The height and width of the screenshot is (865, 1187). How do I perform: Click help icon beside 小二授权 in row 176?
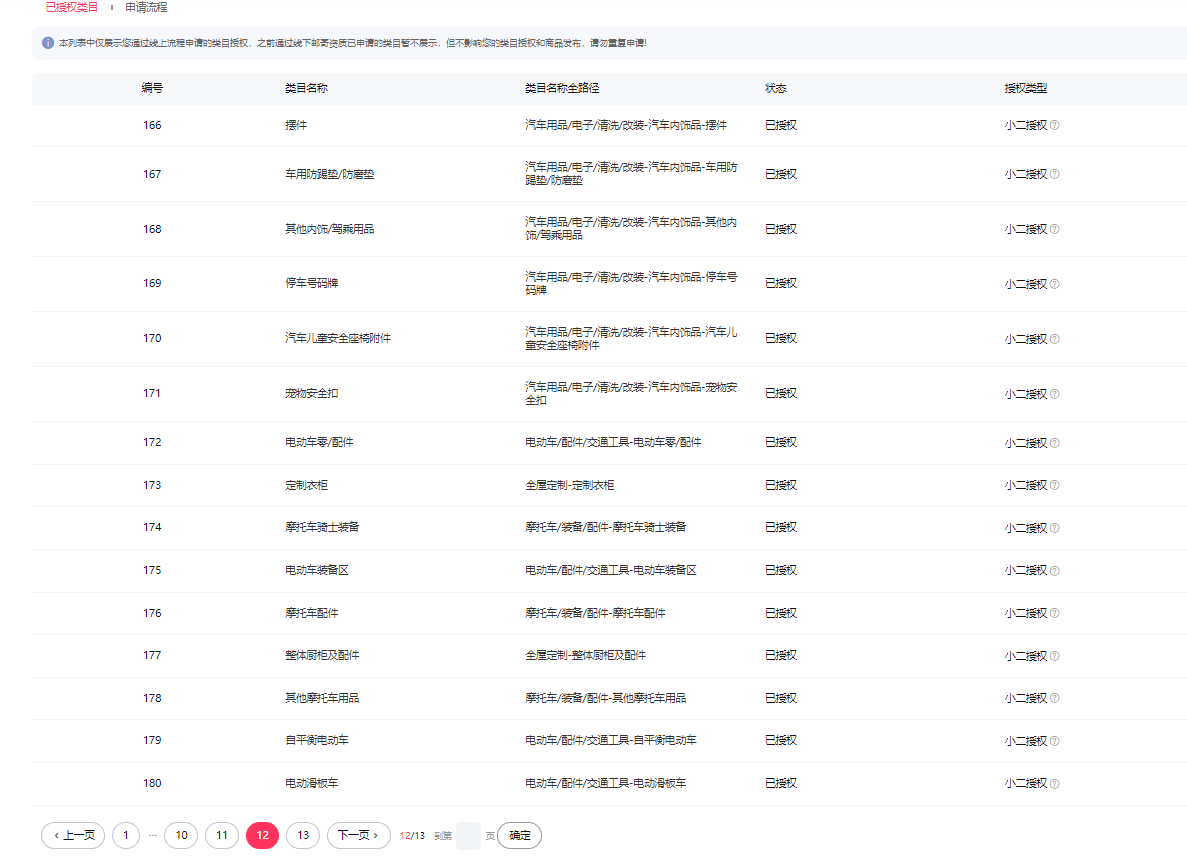coord(1054,613)
